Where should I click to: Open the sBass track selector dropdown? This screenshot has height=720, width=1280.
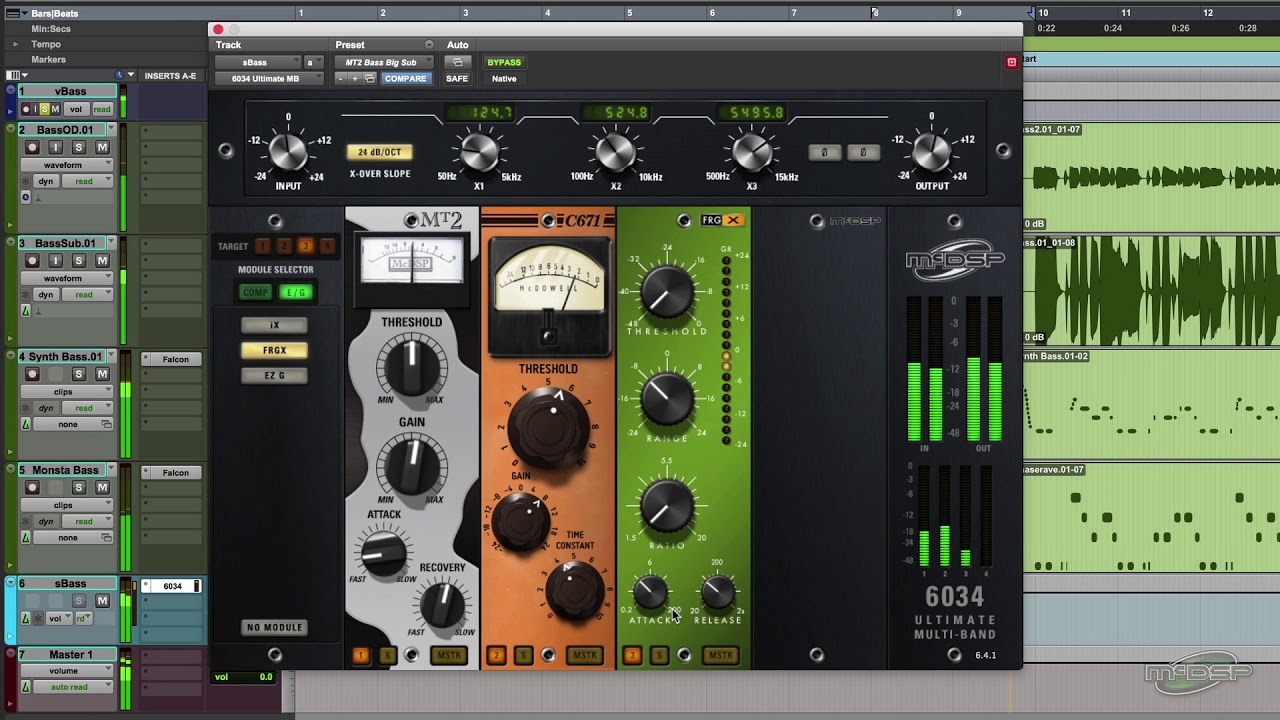(258, 62)
